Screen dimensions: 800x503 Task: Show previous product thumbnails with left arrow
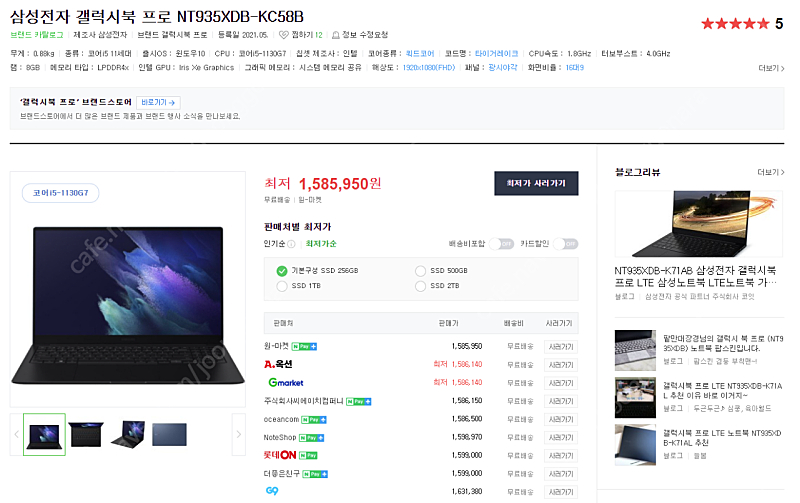pos(16,434)
